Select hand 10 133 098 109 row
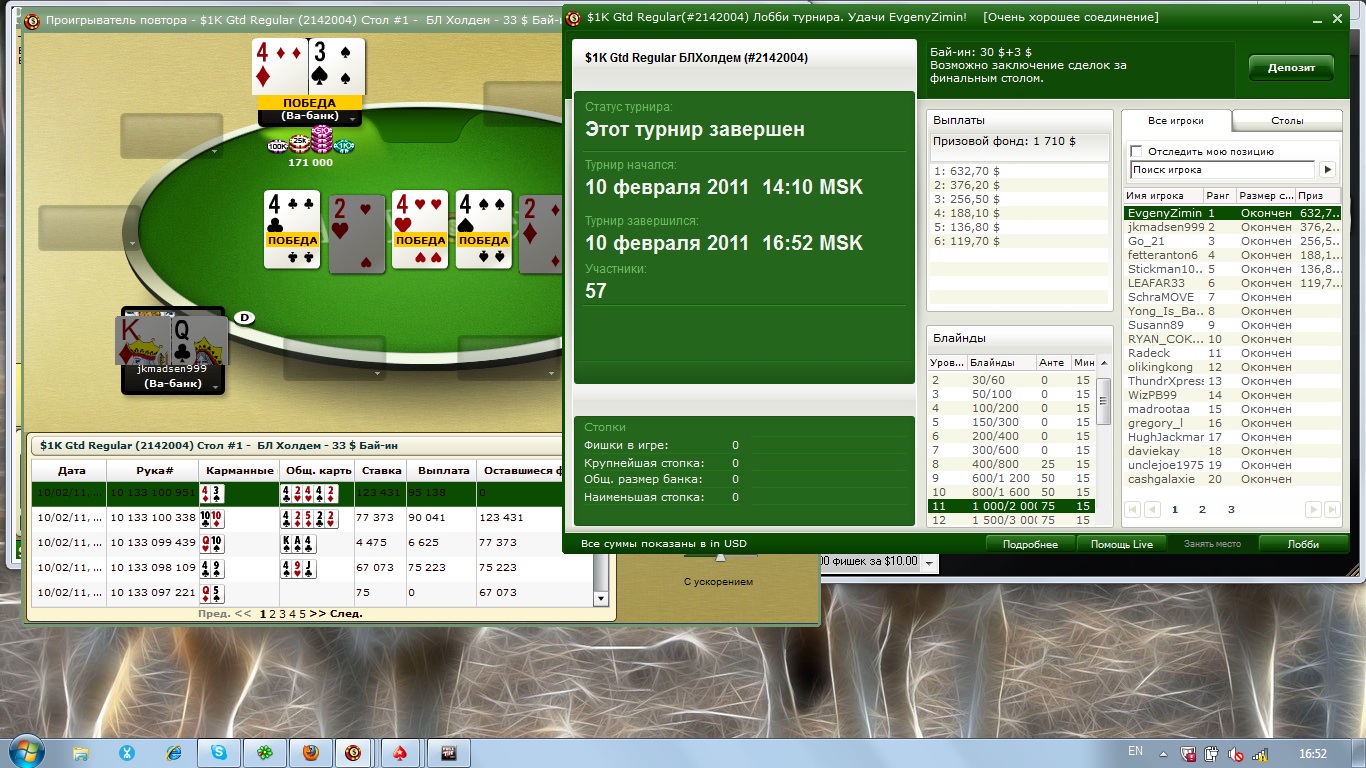The image size is (1366, 768). 312,568
